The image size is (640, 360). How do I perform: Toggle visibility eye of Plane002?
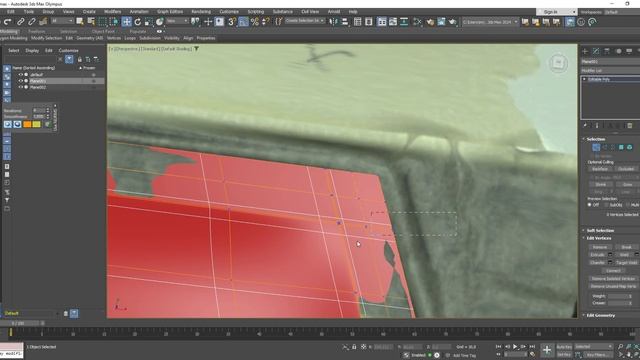tap(20, 87)
